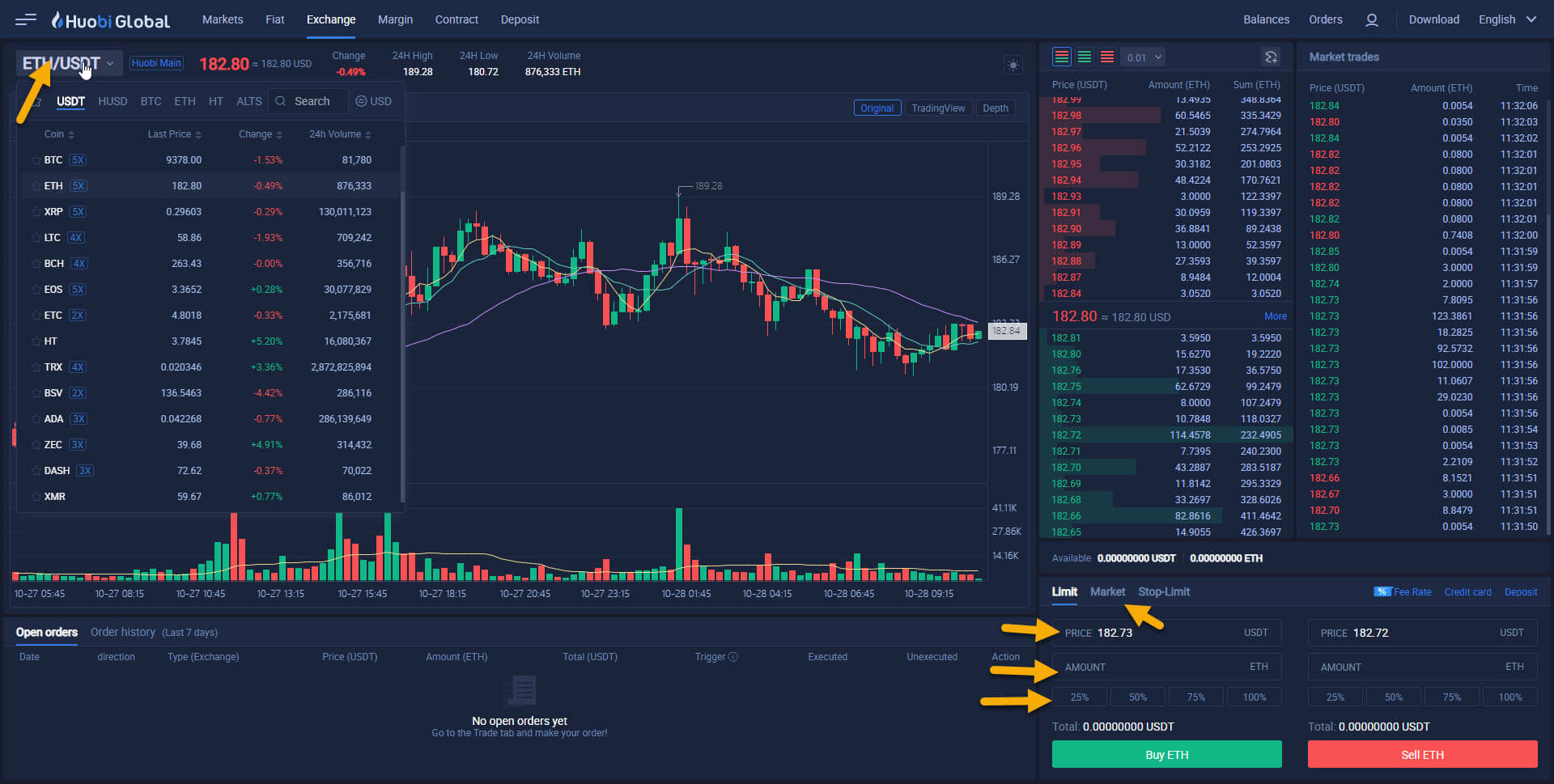Click the search magnifier icon in coin list
Screen dimensions: 1554x784
281,101
